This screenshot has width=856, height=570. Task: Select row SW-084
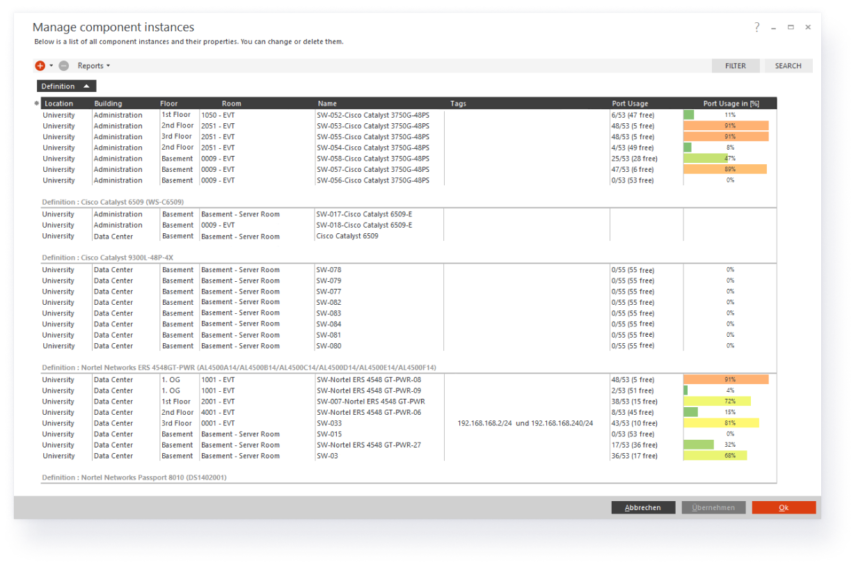click(x=408, y=324)
